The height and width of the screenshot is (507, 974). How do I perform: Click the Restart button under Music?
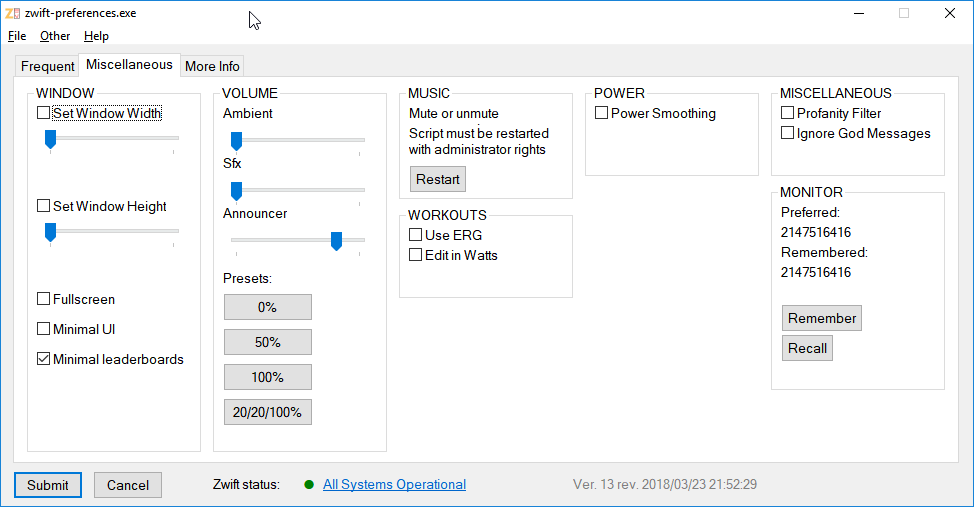[x=437, y=180]
